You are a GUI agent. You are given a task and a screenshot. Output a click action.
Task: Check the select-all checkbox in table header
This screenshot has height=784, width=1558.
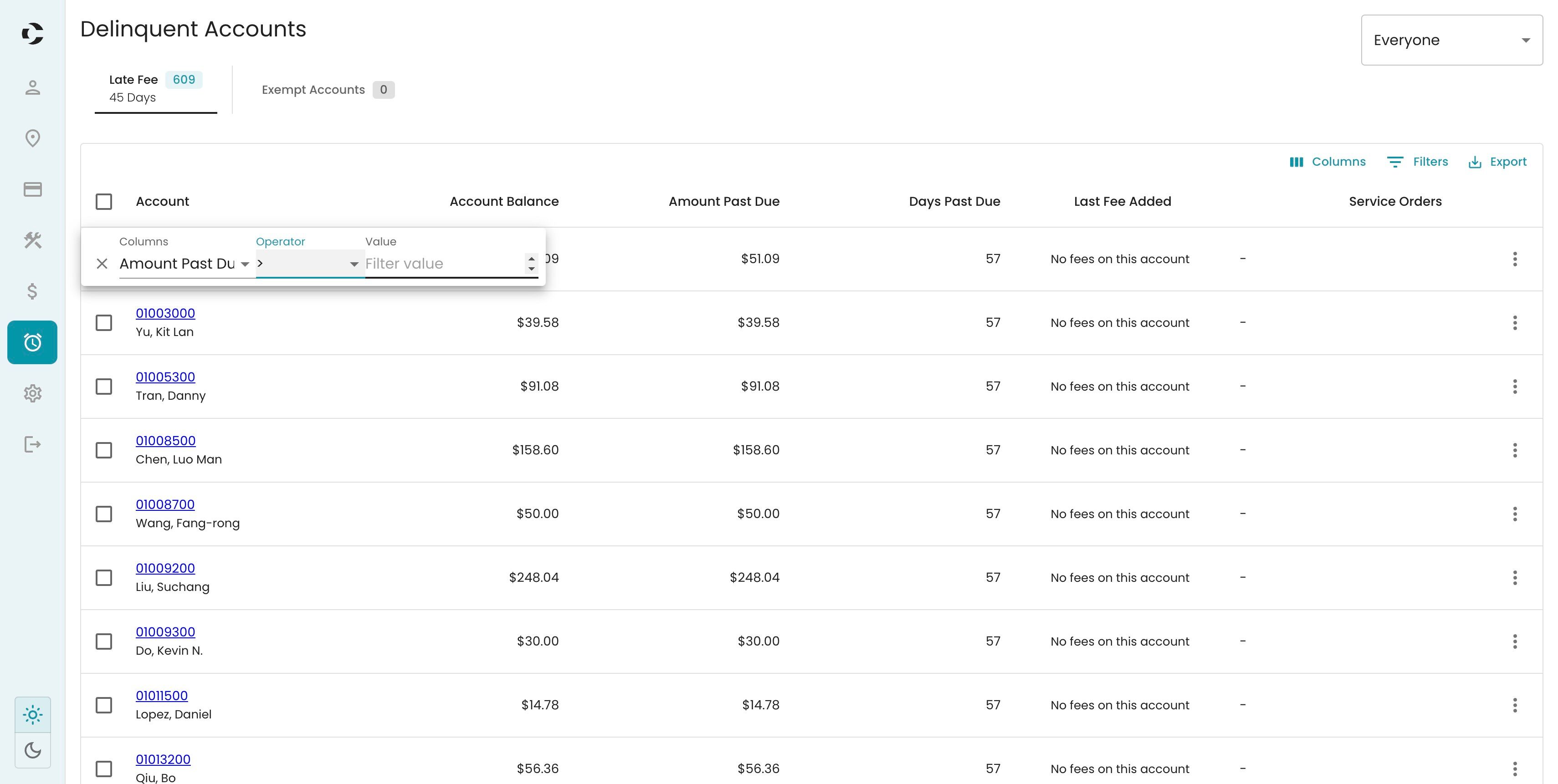104,201
